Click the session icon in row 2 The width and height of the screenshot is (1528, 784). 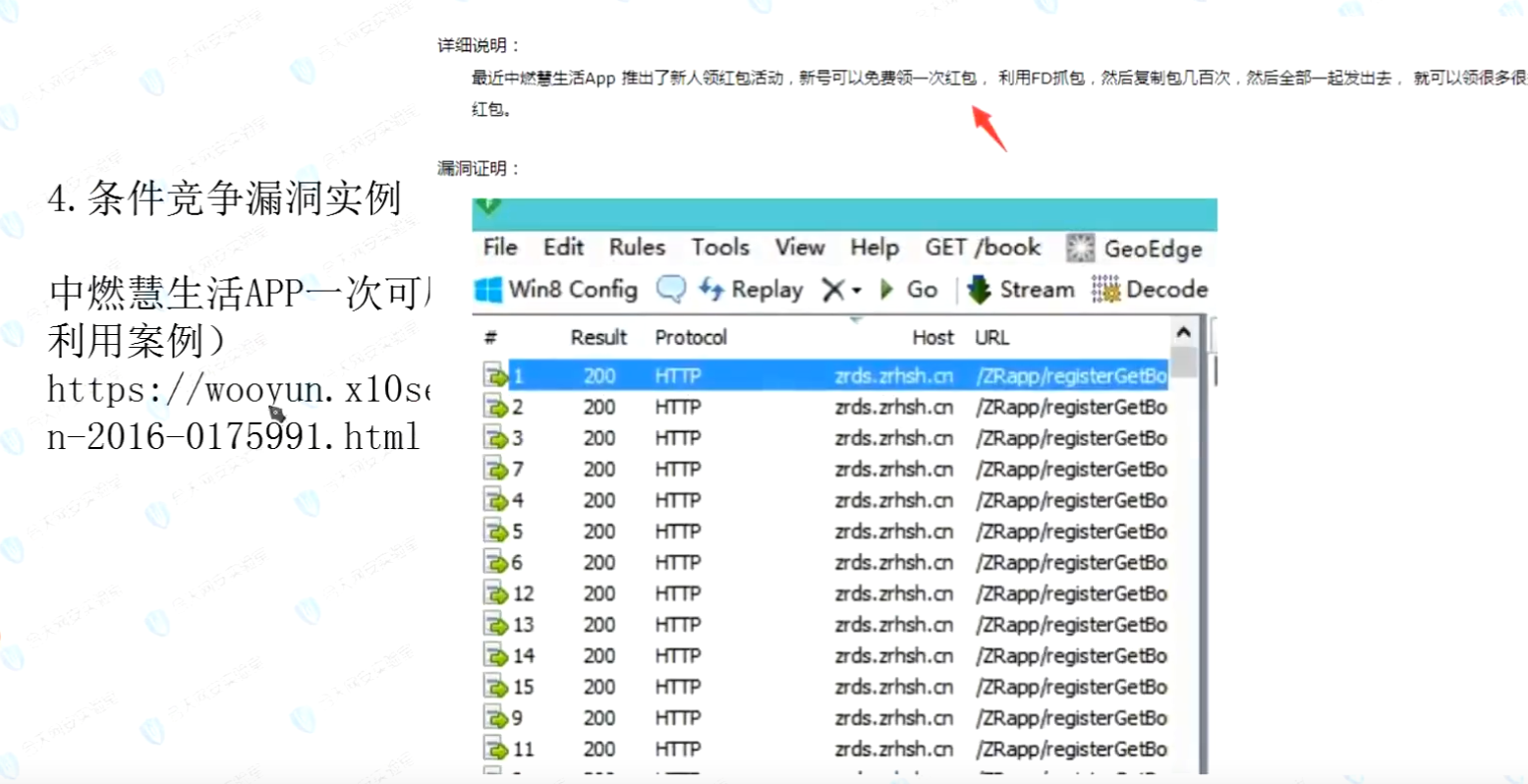point(495,407)
